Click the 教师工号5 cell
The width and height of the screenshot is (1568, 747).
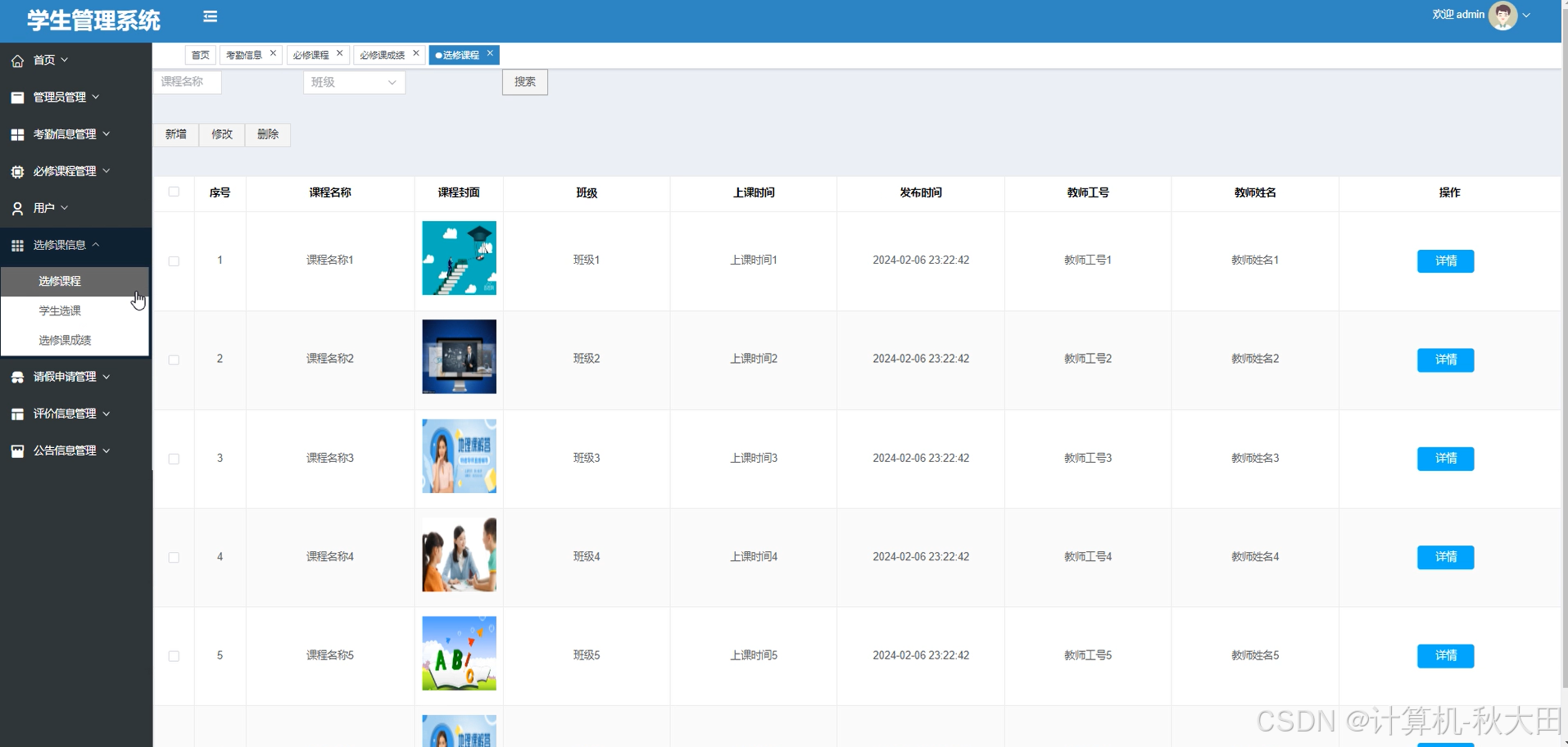point(1088,655)
